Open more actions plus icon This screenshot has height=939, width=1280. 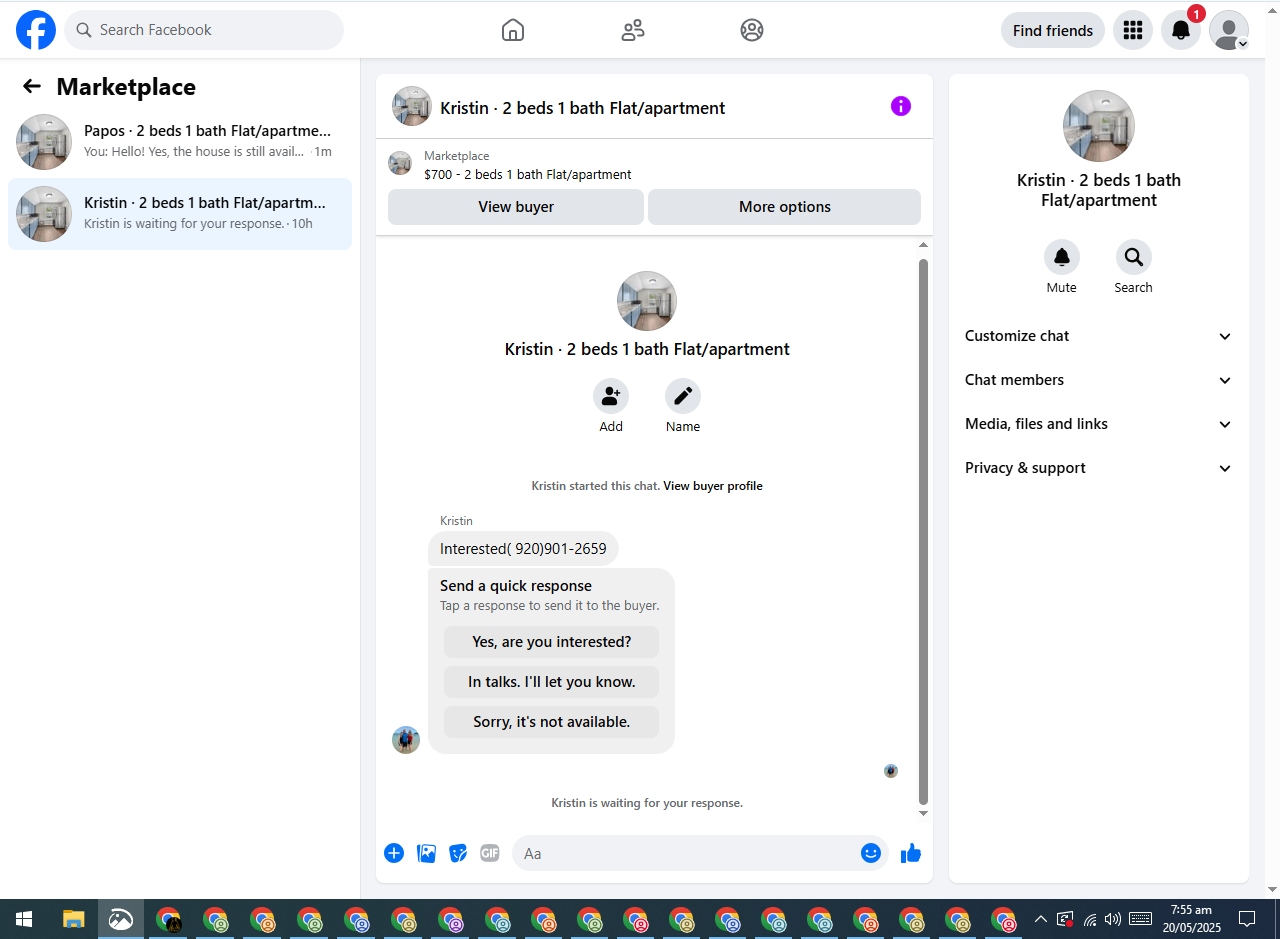394,853
